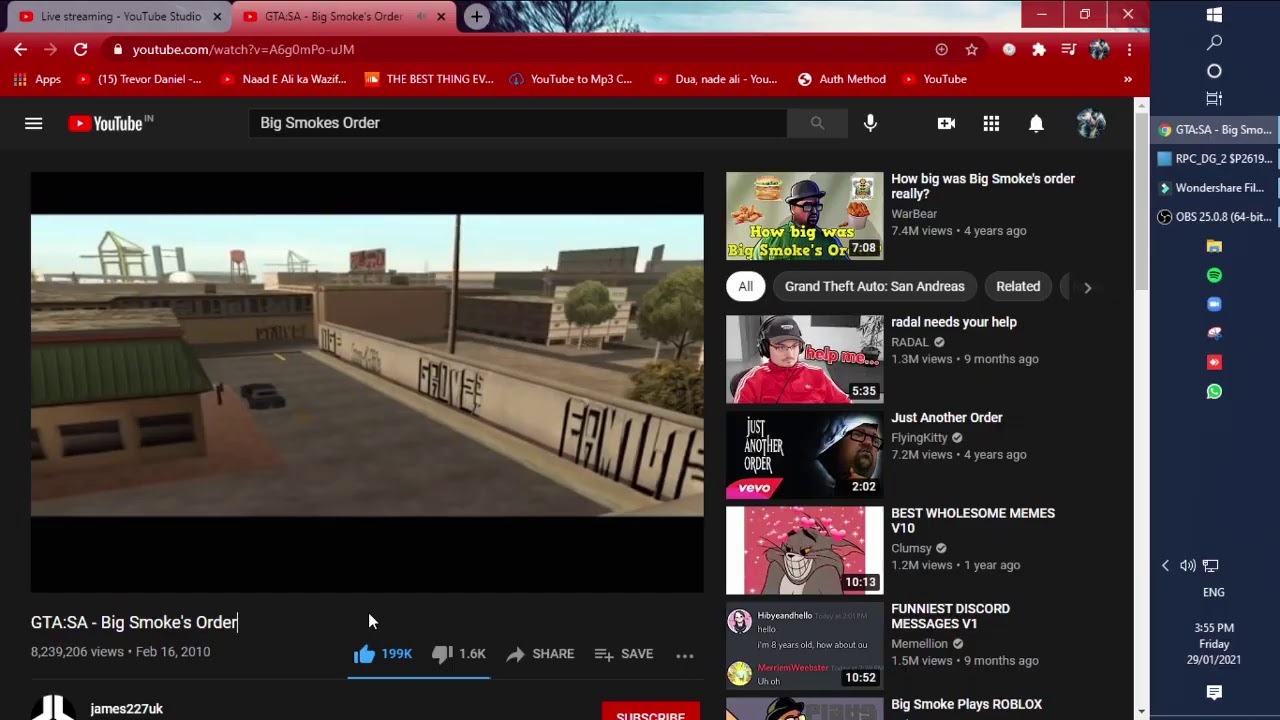Open the james227uk channel name link
Viewport: 1280px width, 720px height.
tap(127, 709)
